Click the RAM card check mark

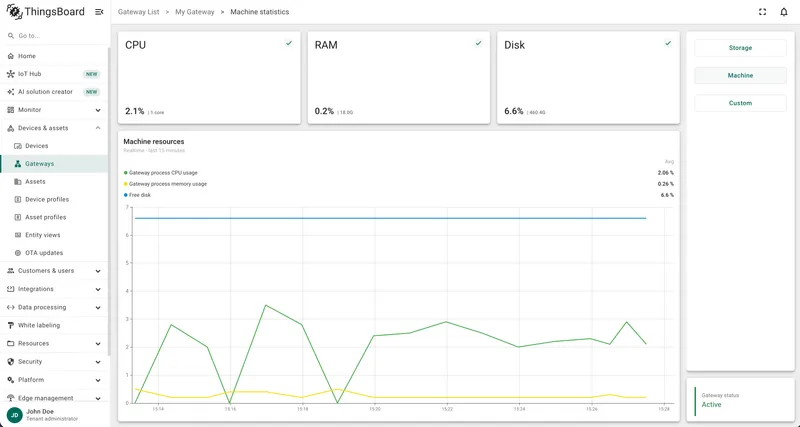click(x=479, y=43)
